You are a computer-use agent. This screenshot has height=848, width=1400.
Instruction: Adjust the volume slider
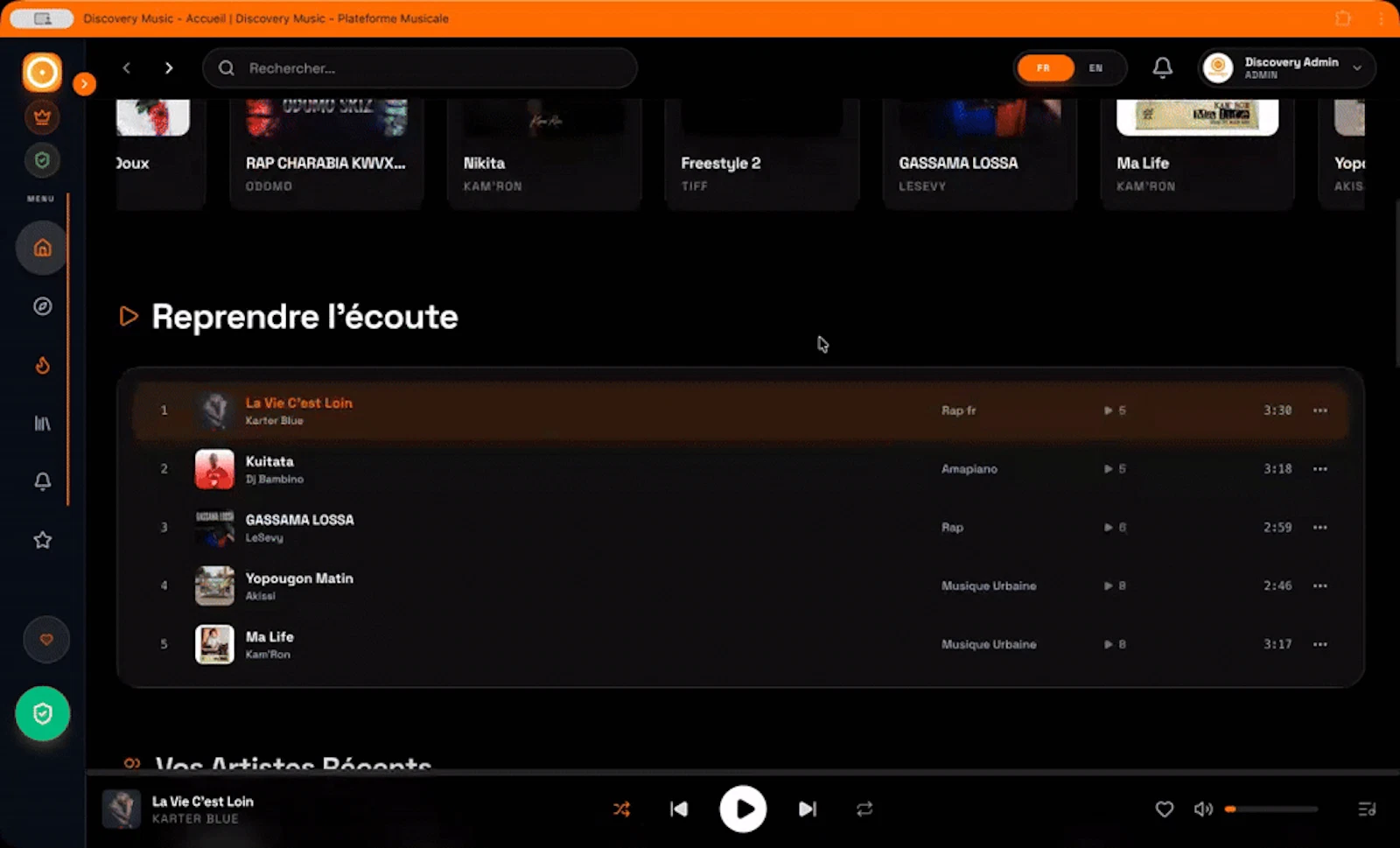(x=1271, y=809)
